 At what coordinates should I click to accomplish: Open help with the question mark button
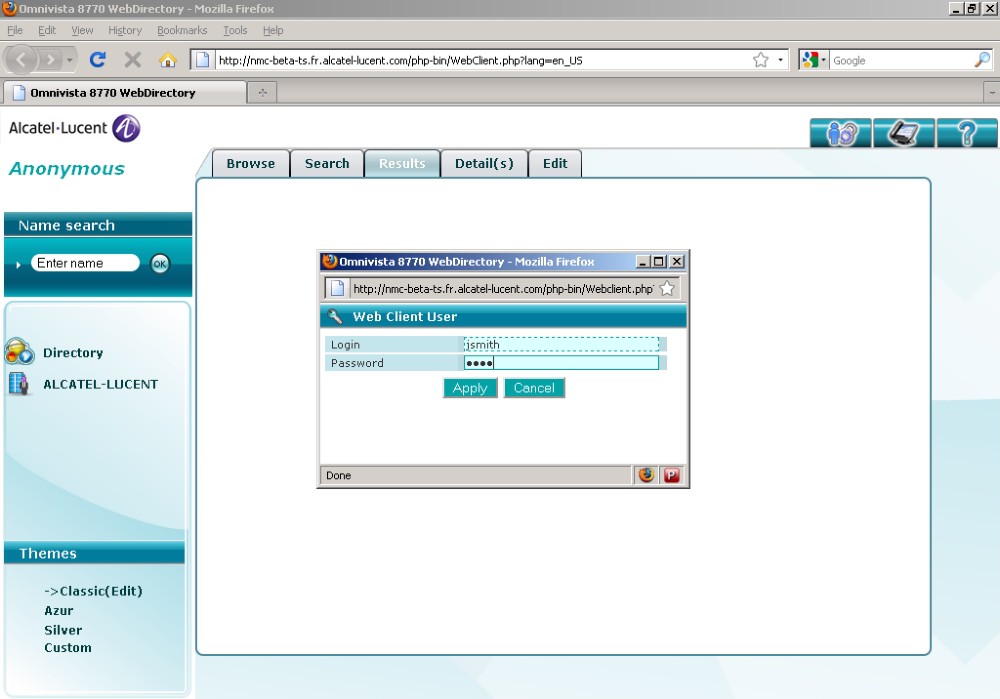[x=967, y=133]
